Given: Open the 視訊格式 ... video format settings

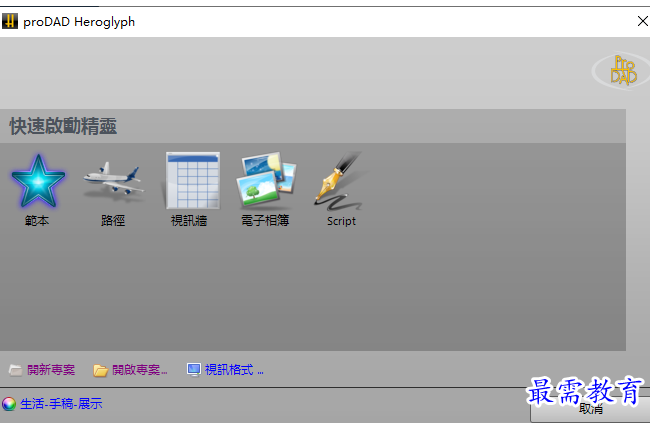Looking at the screenshot, I should point(234,370).
